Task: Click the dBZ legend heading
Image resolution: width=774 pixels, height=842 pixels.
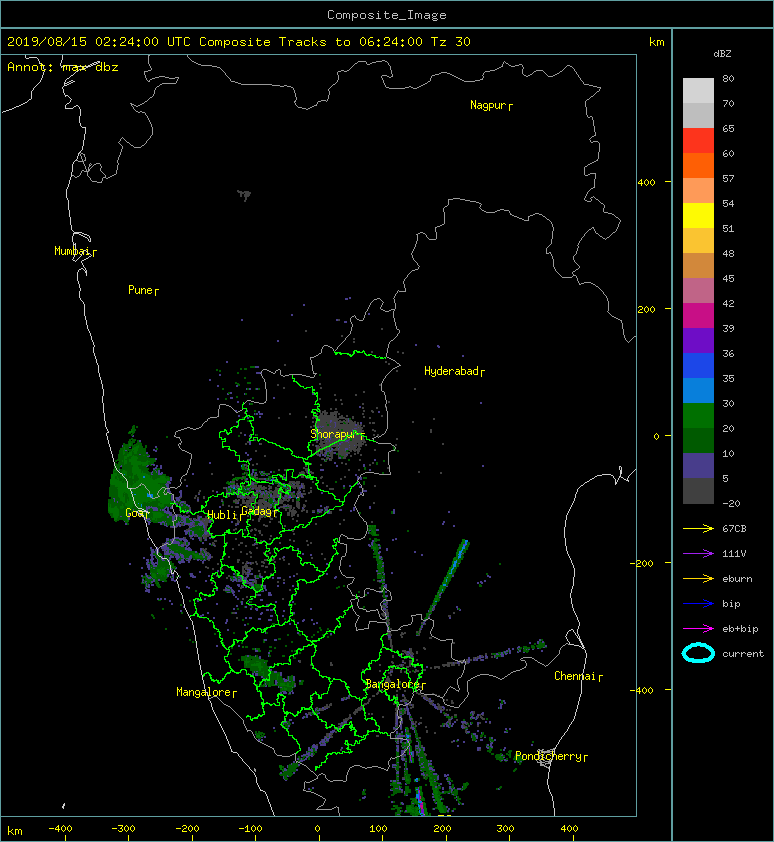Action: [x=722, y=54]
